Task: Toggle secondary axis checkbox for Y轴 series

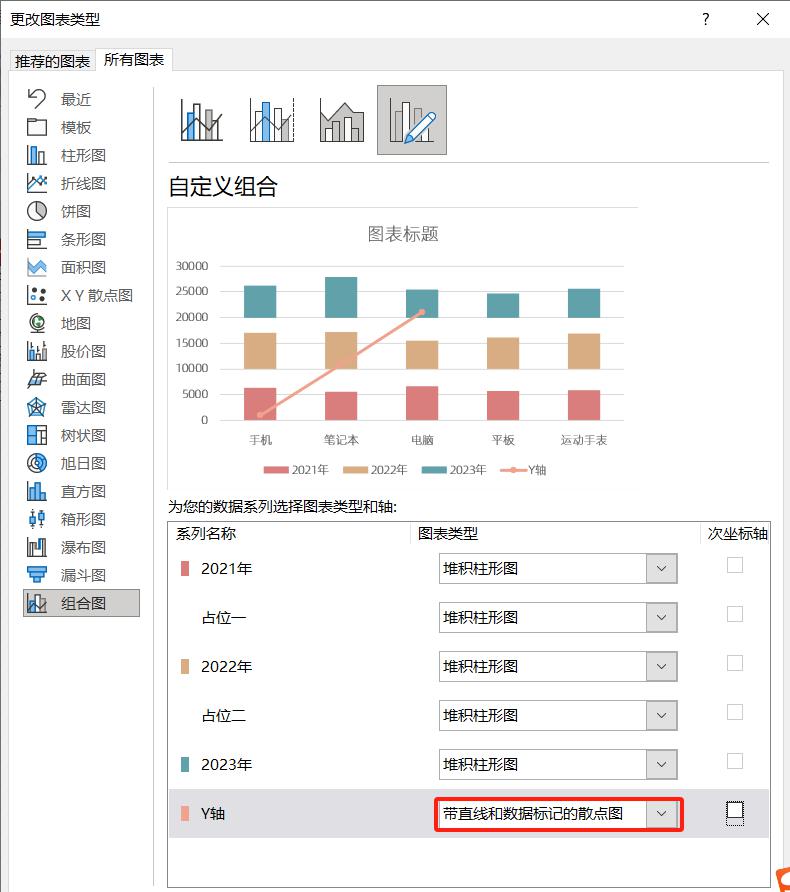Action: click(735, 811)
